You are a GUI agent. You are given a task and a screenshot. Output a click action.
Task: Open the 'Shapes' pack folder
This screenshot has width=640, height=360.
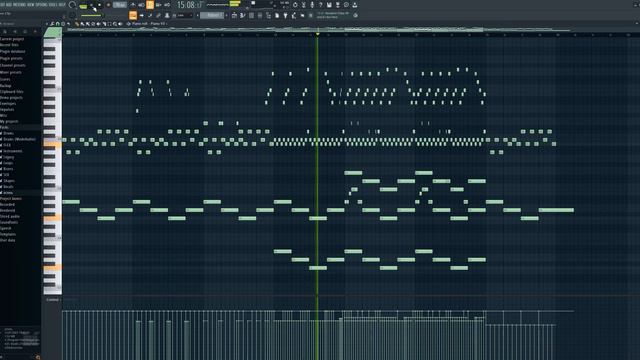(x=9, y=180)
